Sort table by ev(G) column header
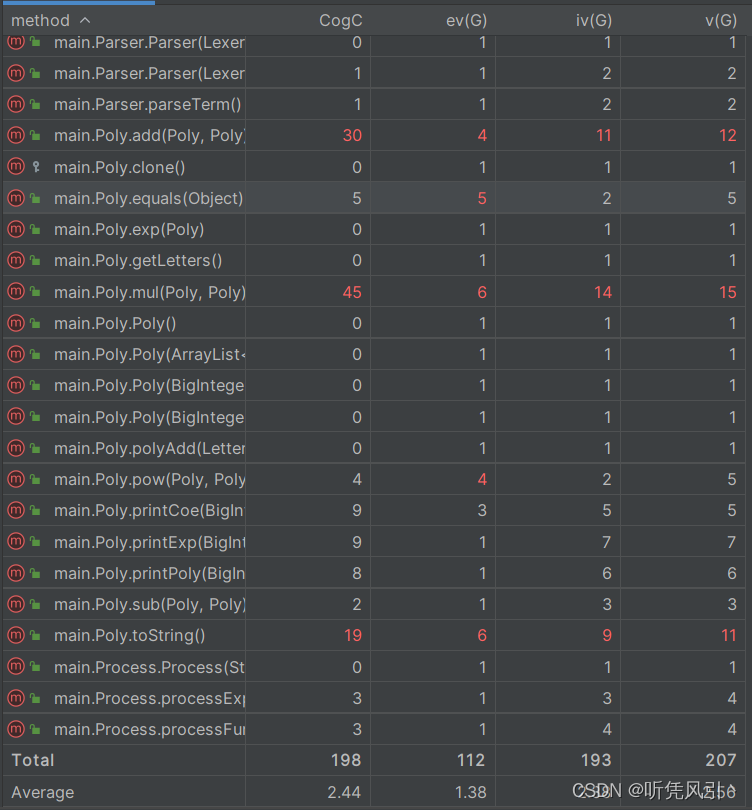Image resolution: width=752 pixels, height=810 pixels. click(x=466, y=21)
